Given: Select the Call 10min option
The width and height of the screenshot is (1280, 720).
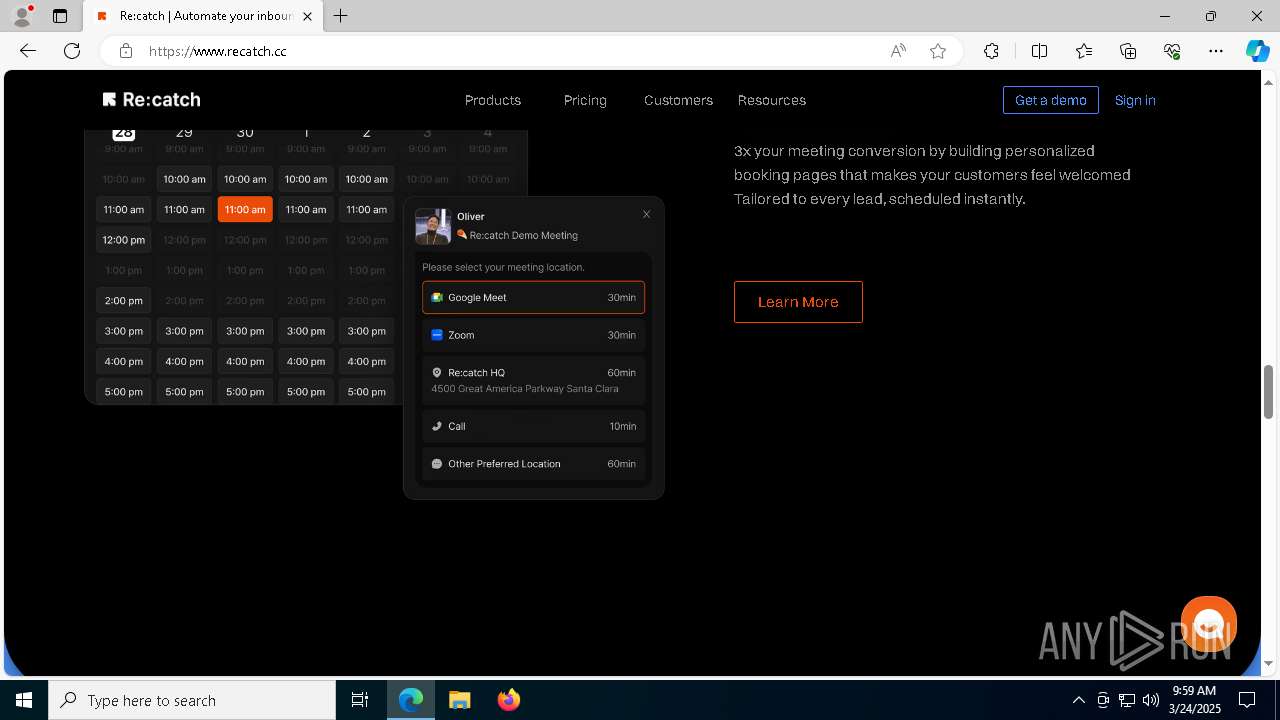Looking at the screenshot, I should tap(533, 426).
